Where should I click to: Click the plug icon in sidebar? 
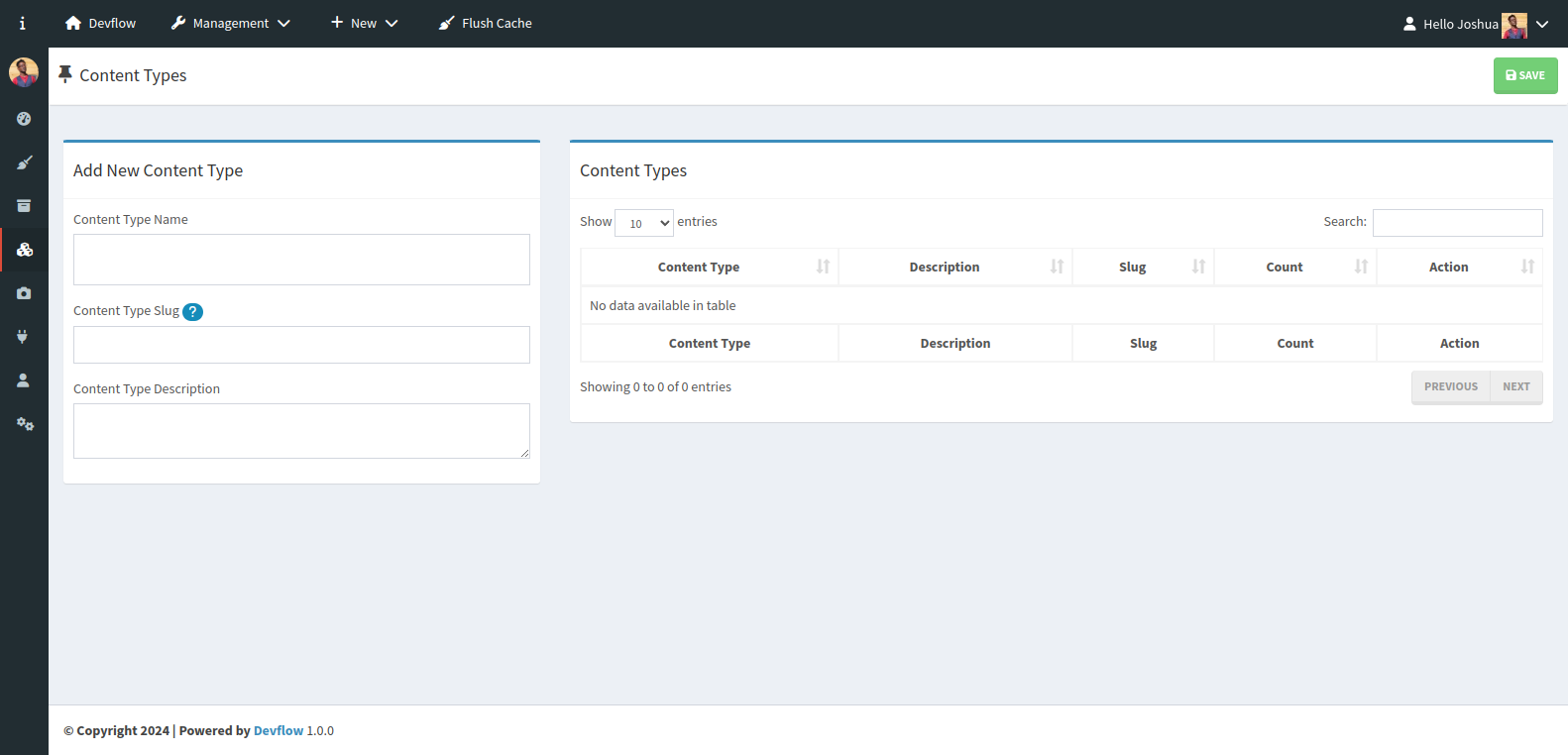[24, 337]
